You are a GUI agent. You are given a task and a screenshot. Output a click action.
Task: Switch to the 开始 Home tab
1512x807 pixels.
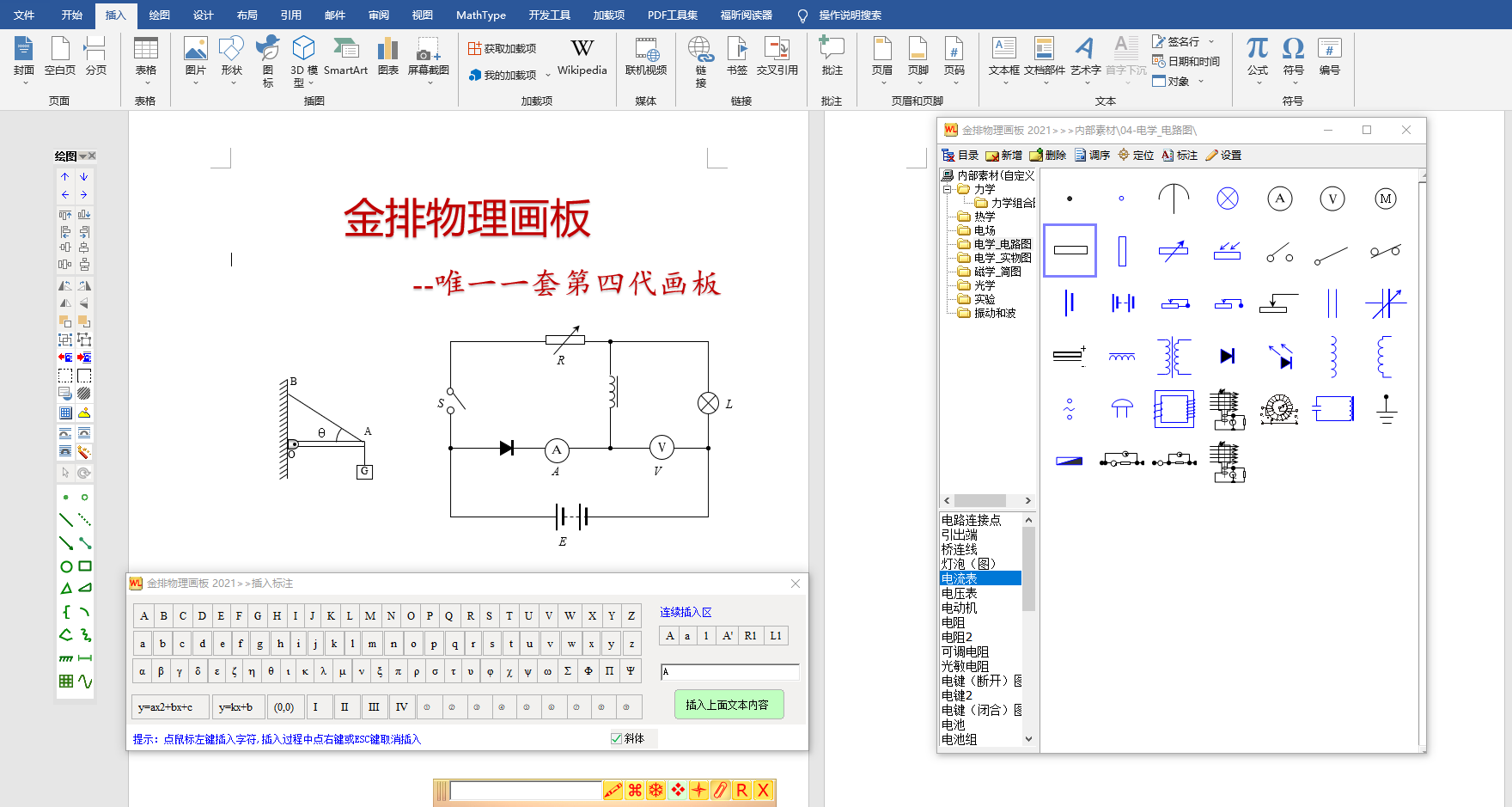tap(72, 15)
